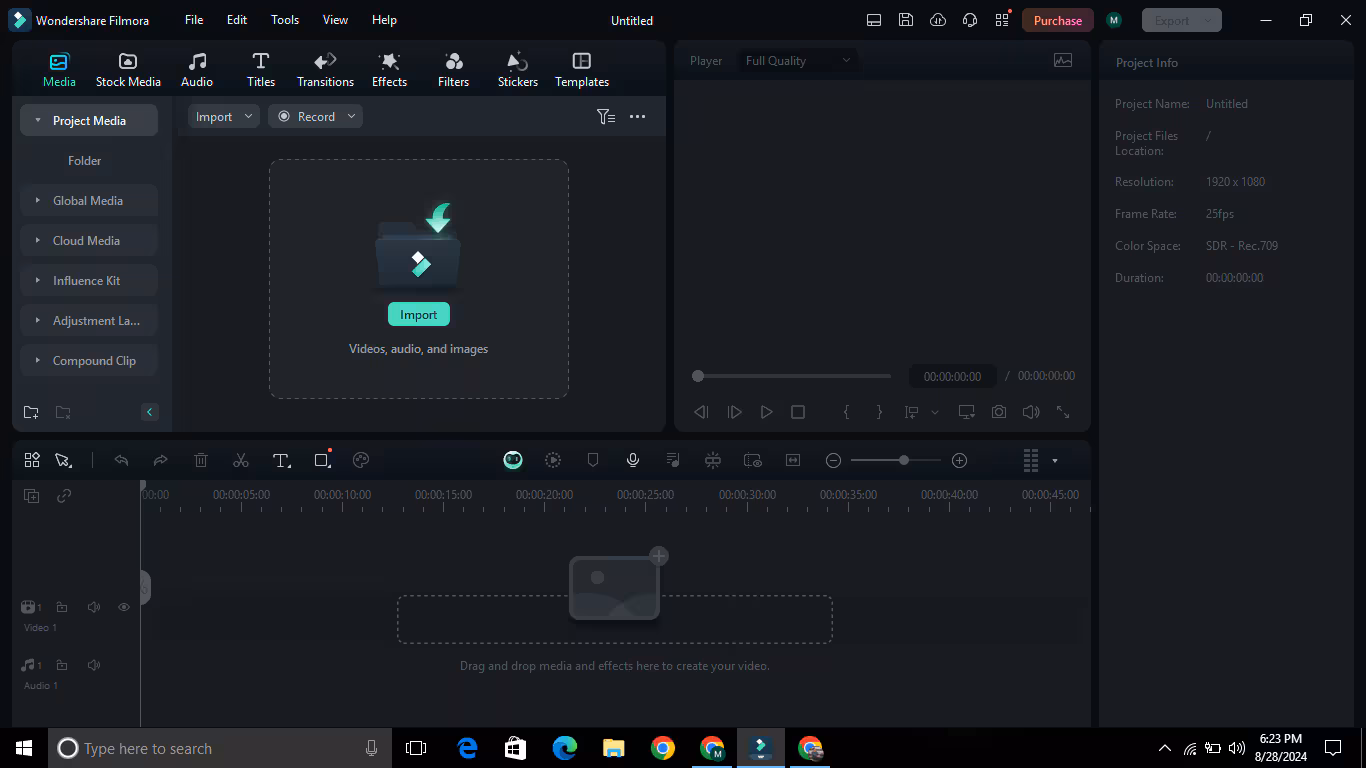Select the crop tool with red dot
Screen dimensions: 1366x768
coord(322,460)
